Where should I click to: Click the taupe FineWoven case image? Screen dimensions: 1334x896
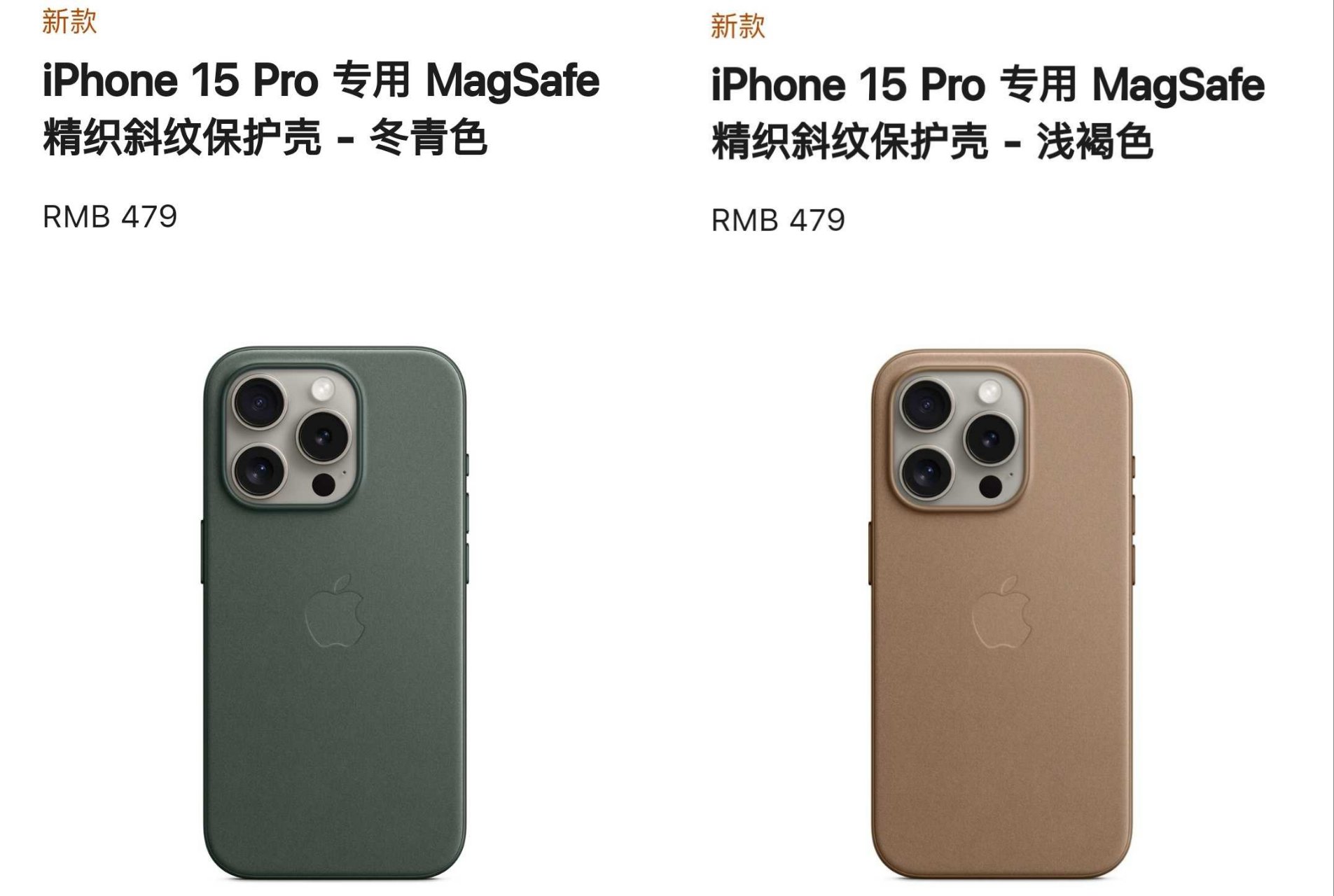click(x=1002, y=614)
